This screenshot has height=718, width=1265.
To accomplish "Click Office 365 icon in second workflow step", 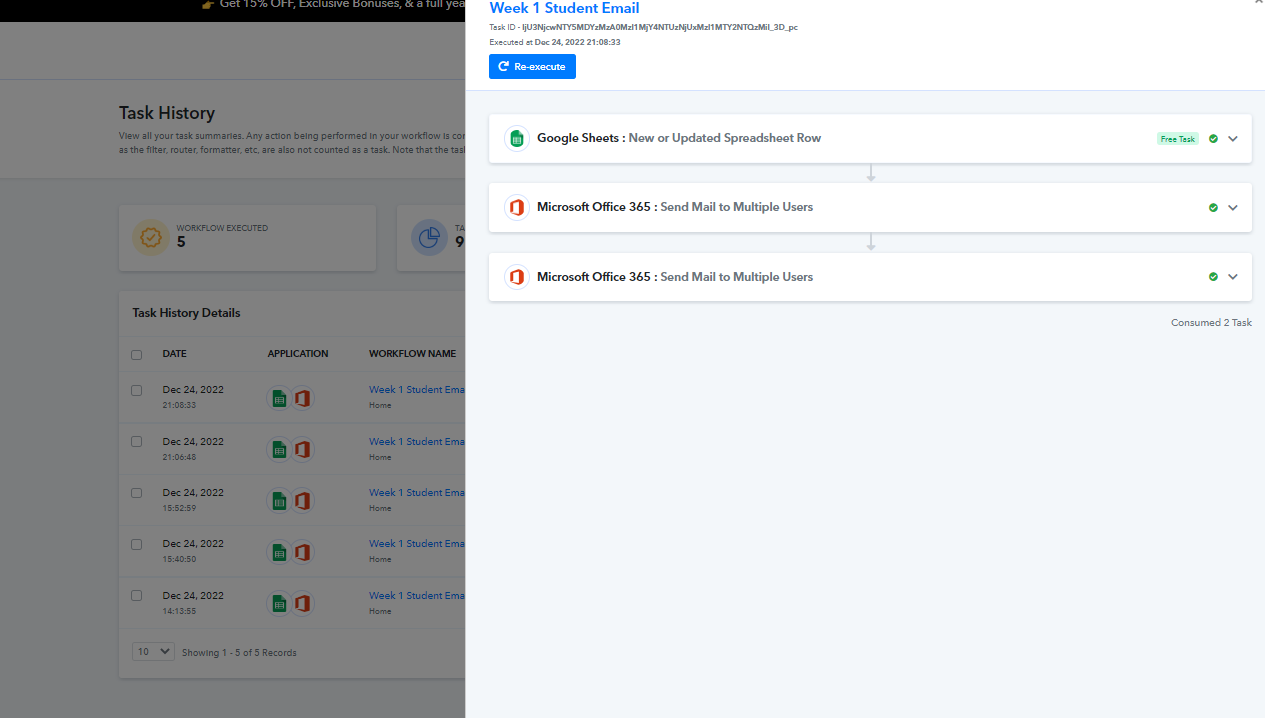I will tap(516, 208).
